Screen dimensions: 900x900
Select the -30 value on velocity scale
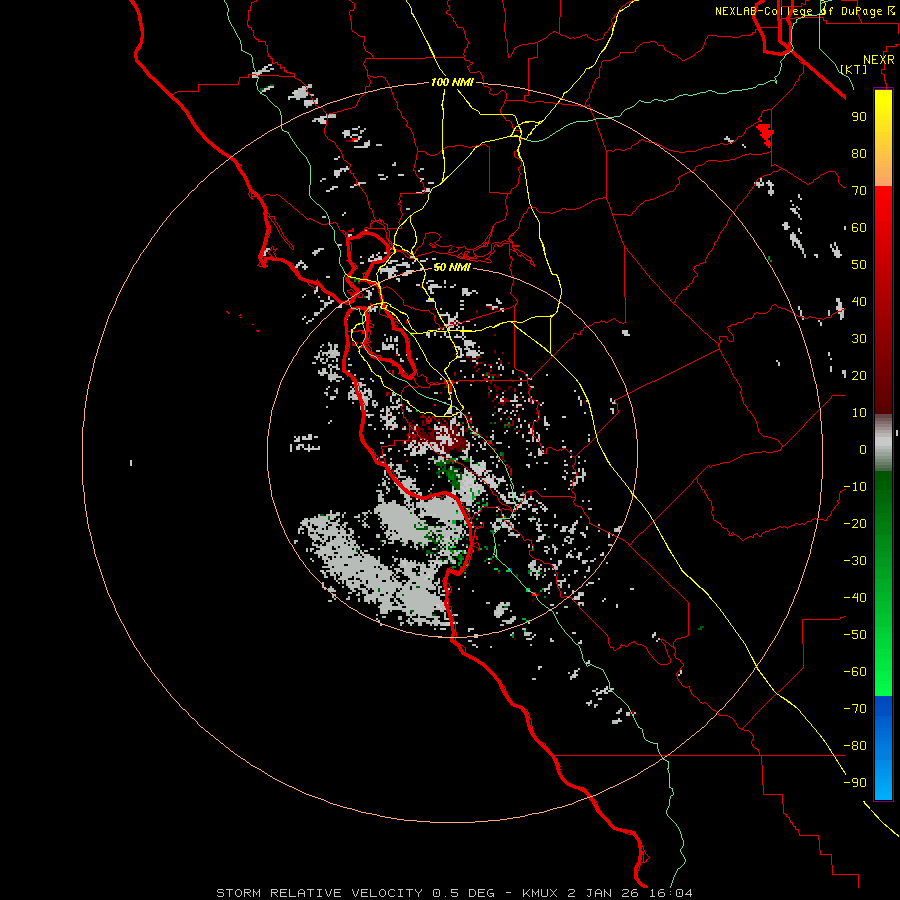coord(855,561)
